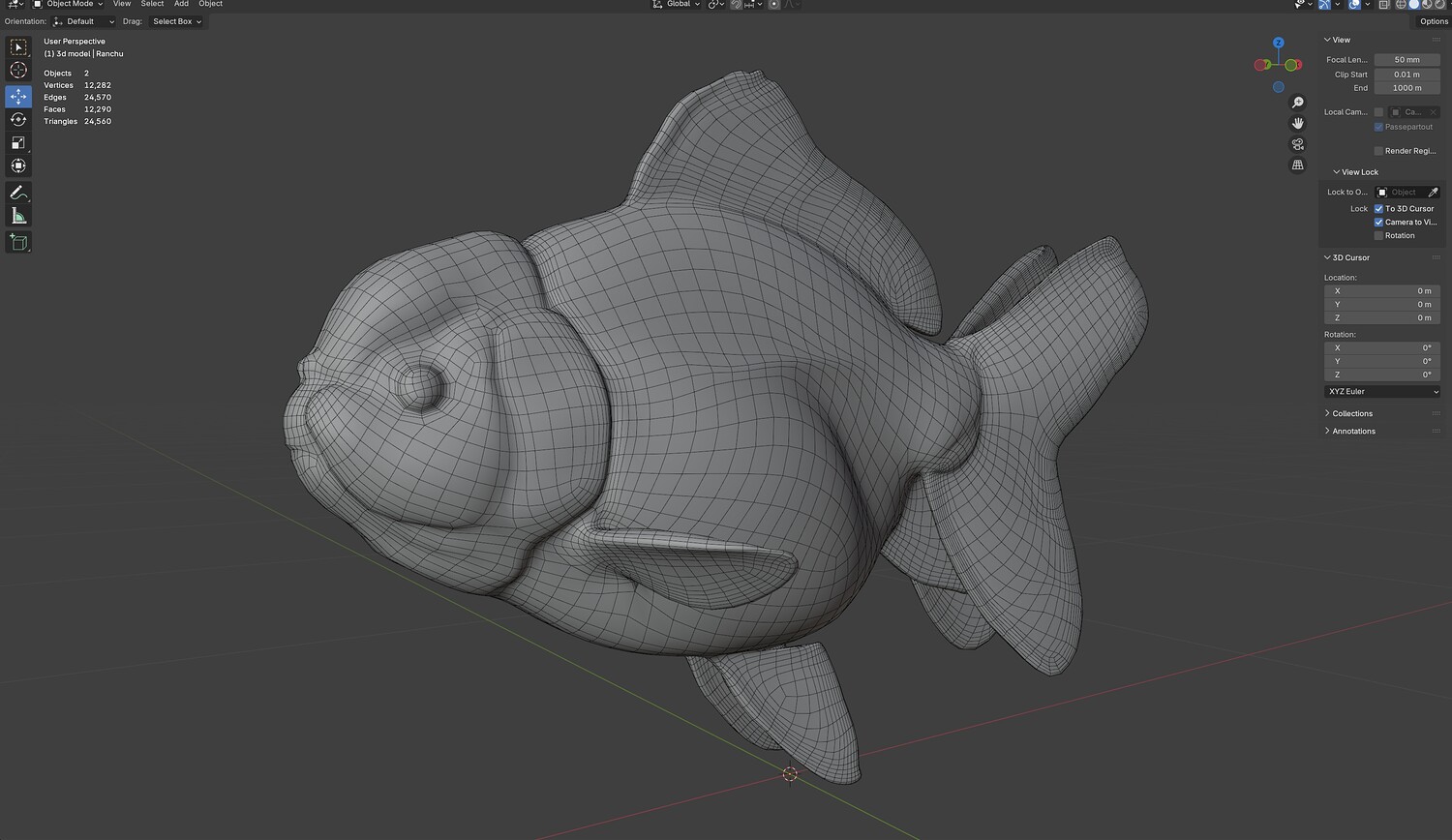Click the 3D Cursor Location Z field
The image size is (1452, 840).
coord(1382,318)
